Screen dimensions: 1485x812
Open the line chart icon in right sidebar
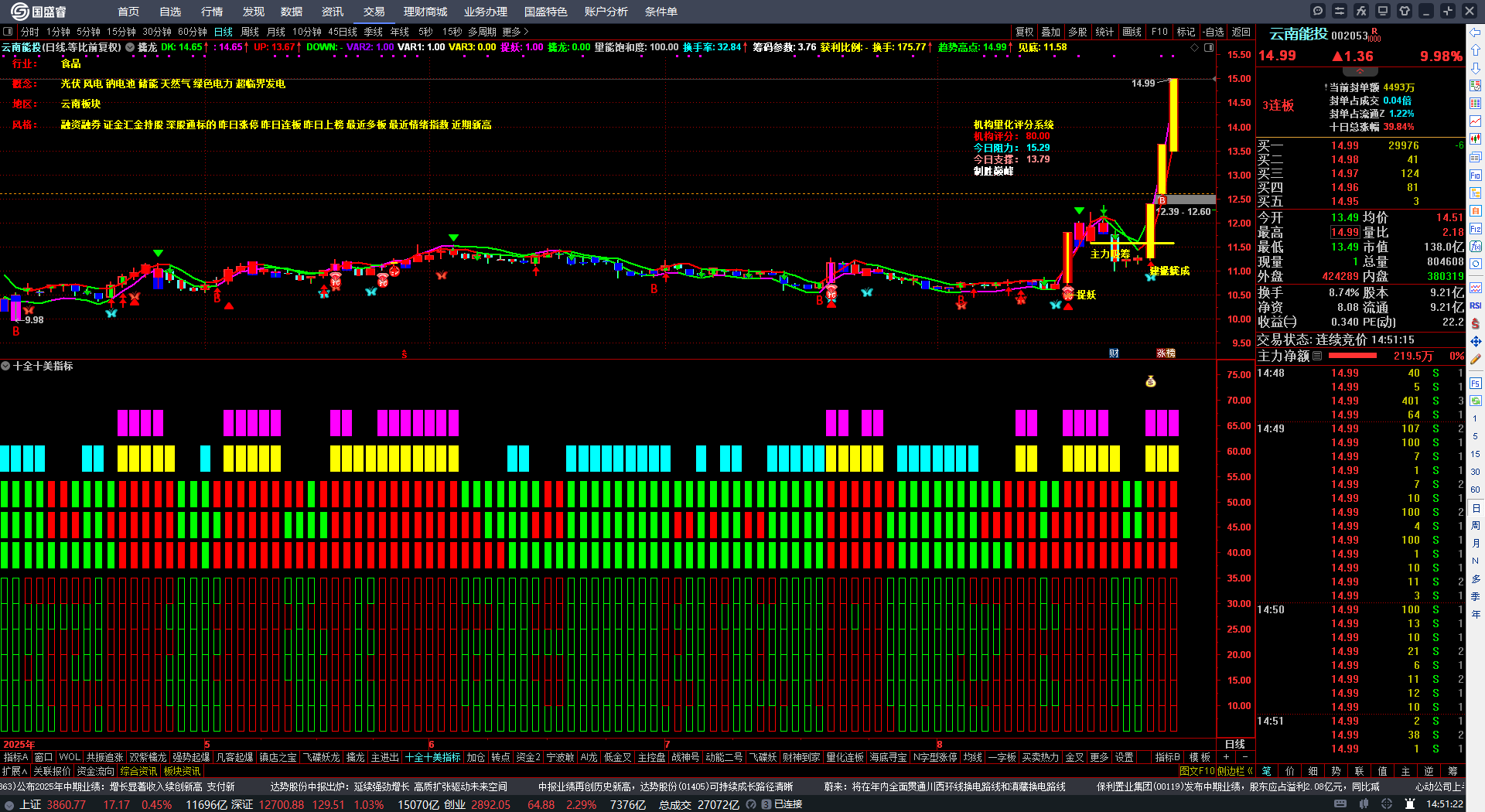coord(1476,121)
